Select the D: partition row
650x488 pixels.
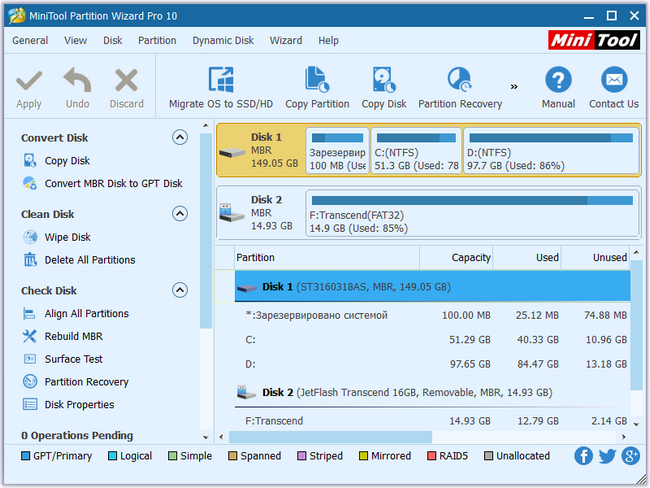coord(432,364)
